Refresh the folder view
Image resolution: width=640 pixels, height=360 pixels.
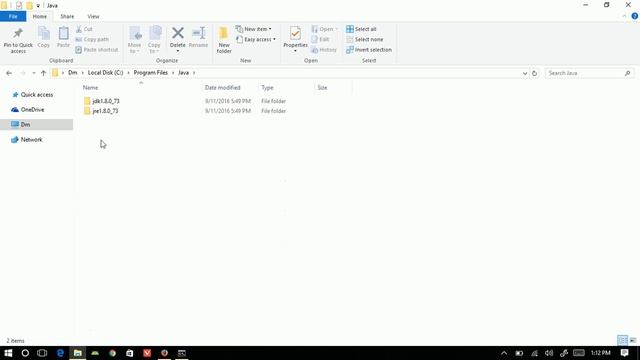(534, 73)
